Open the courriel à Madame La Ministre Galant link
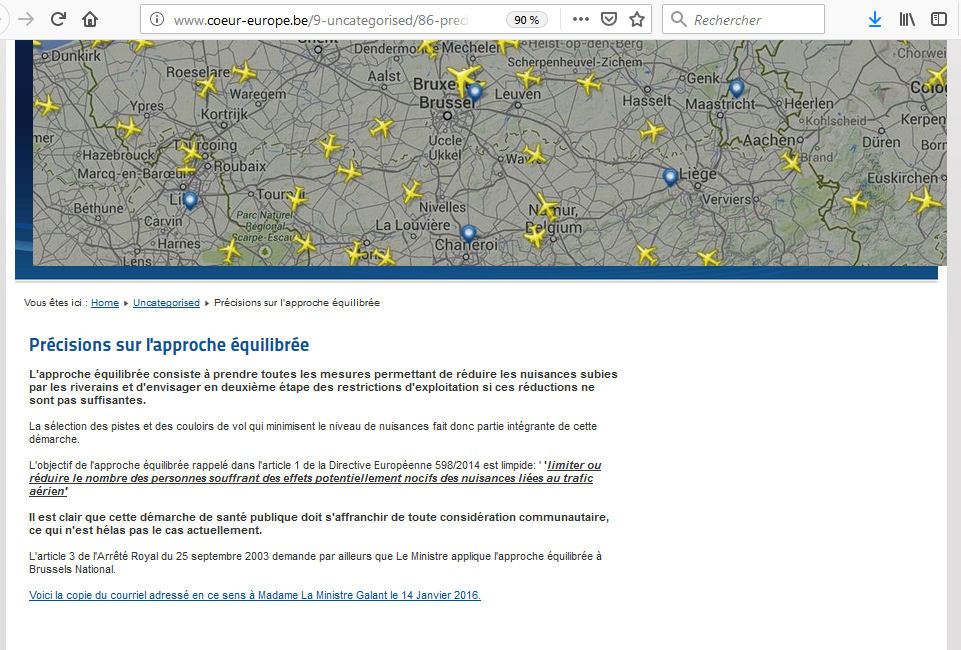 click(x=255, y=595)
